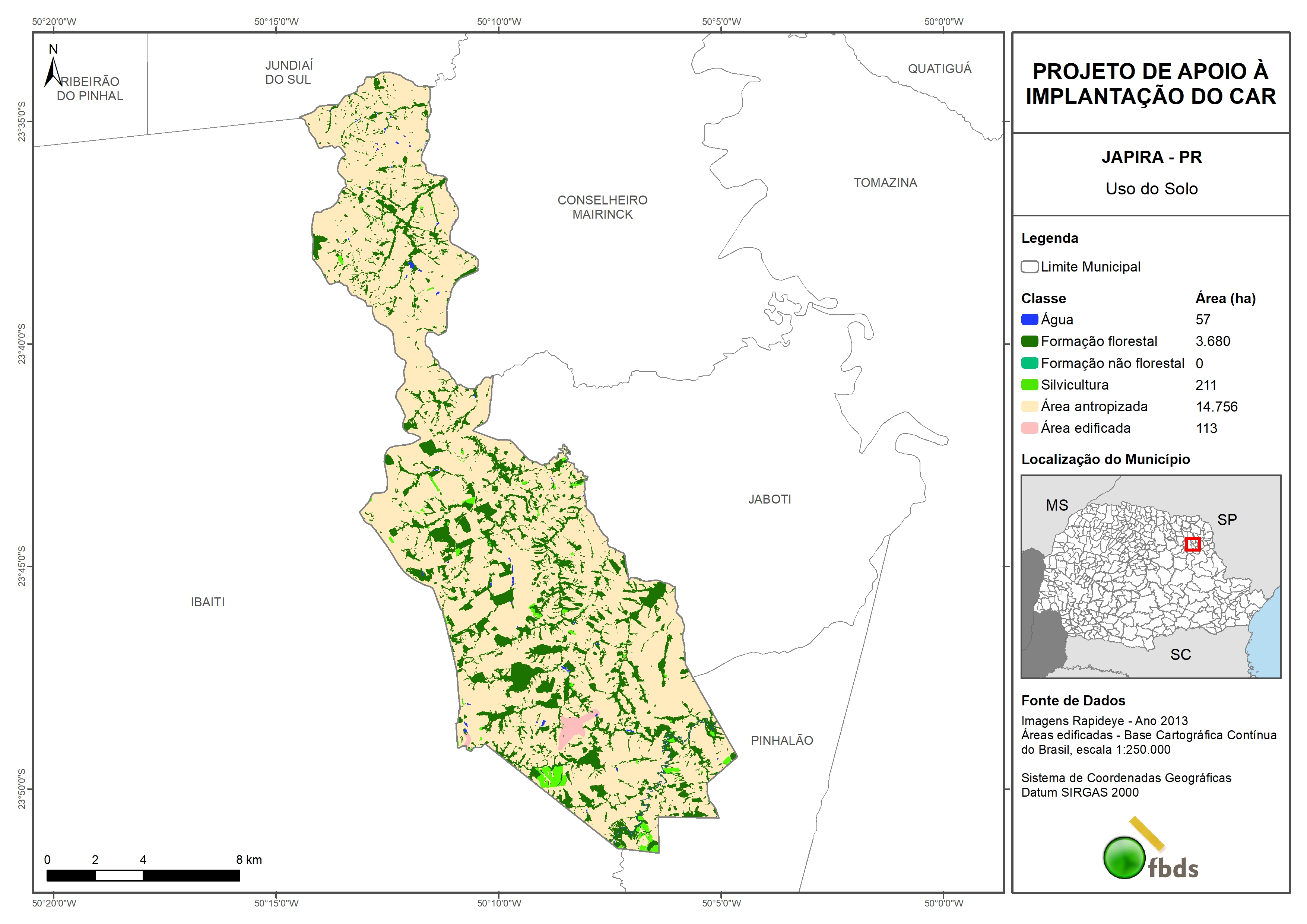Click the Área antropizada beige swatch

tap(1029, 406)
